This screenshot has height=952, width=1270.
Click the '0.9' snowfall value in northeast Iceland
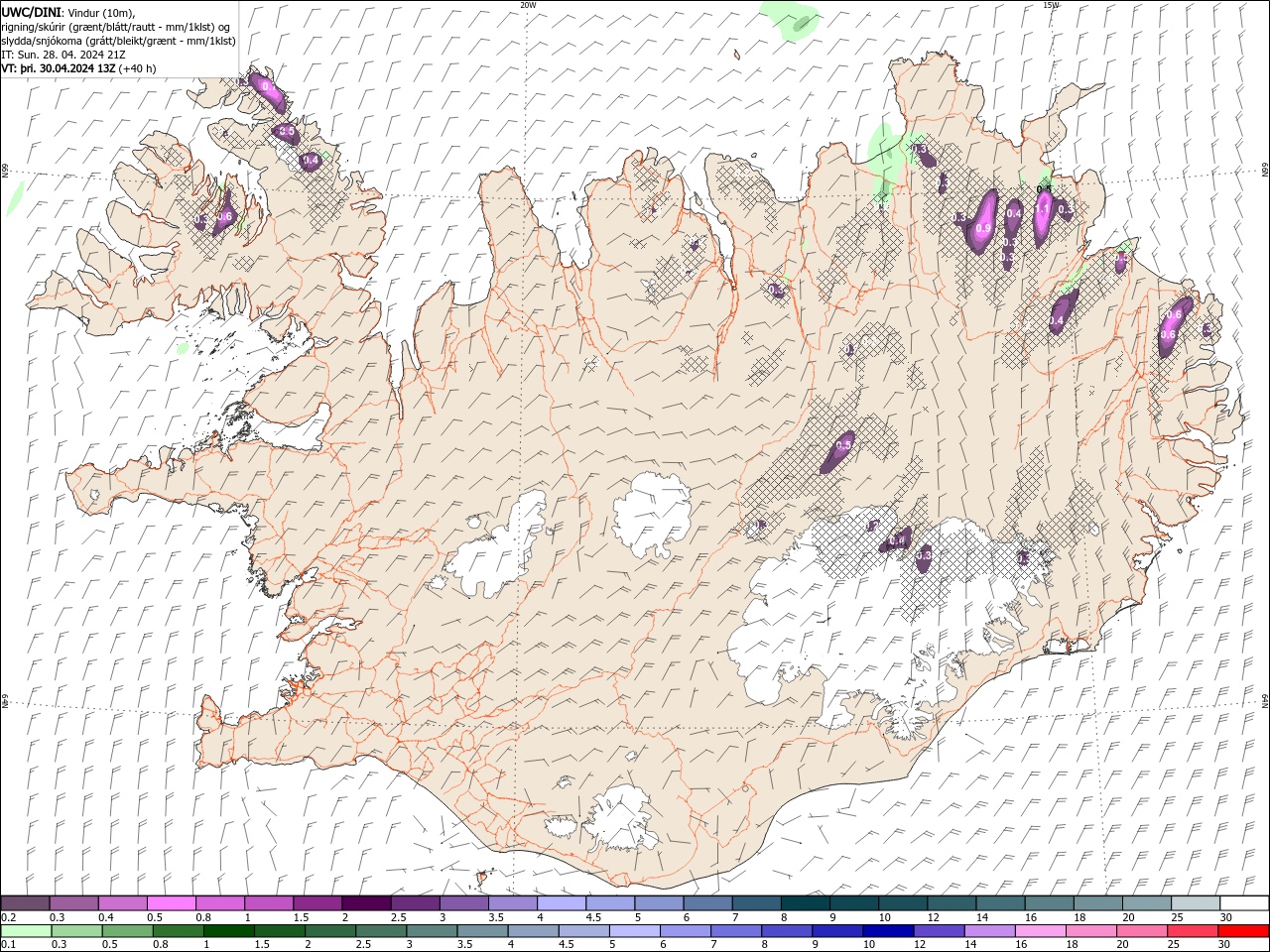click(x=983, y=229)
